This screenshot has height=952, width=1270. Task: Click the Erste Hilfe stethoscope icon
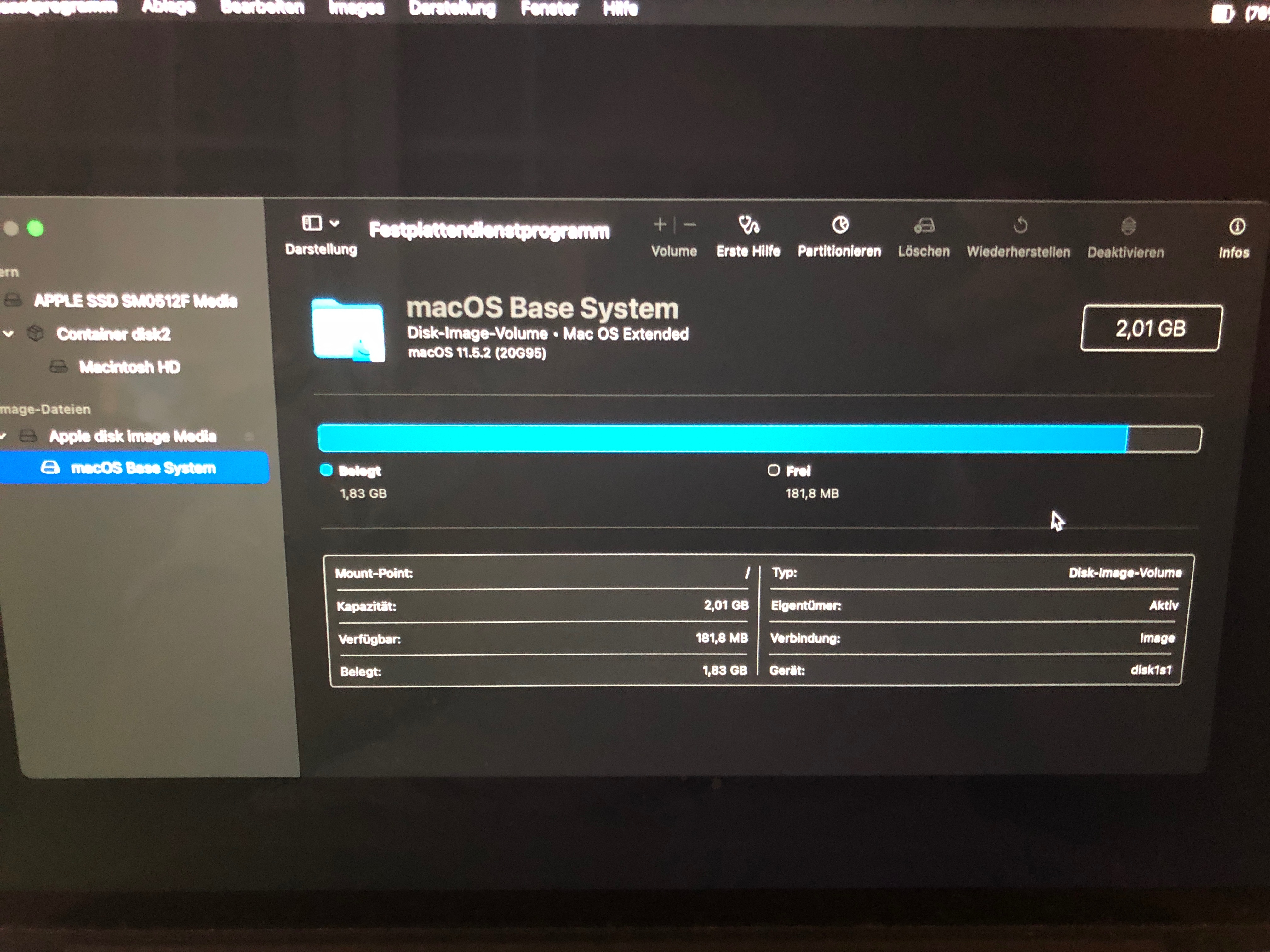tap(748, 225)
